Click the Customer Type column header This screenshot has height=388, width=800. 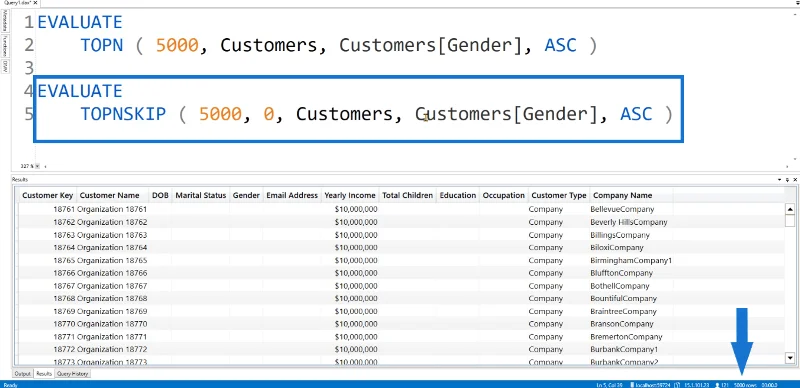pos(559,195)
